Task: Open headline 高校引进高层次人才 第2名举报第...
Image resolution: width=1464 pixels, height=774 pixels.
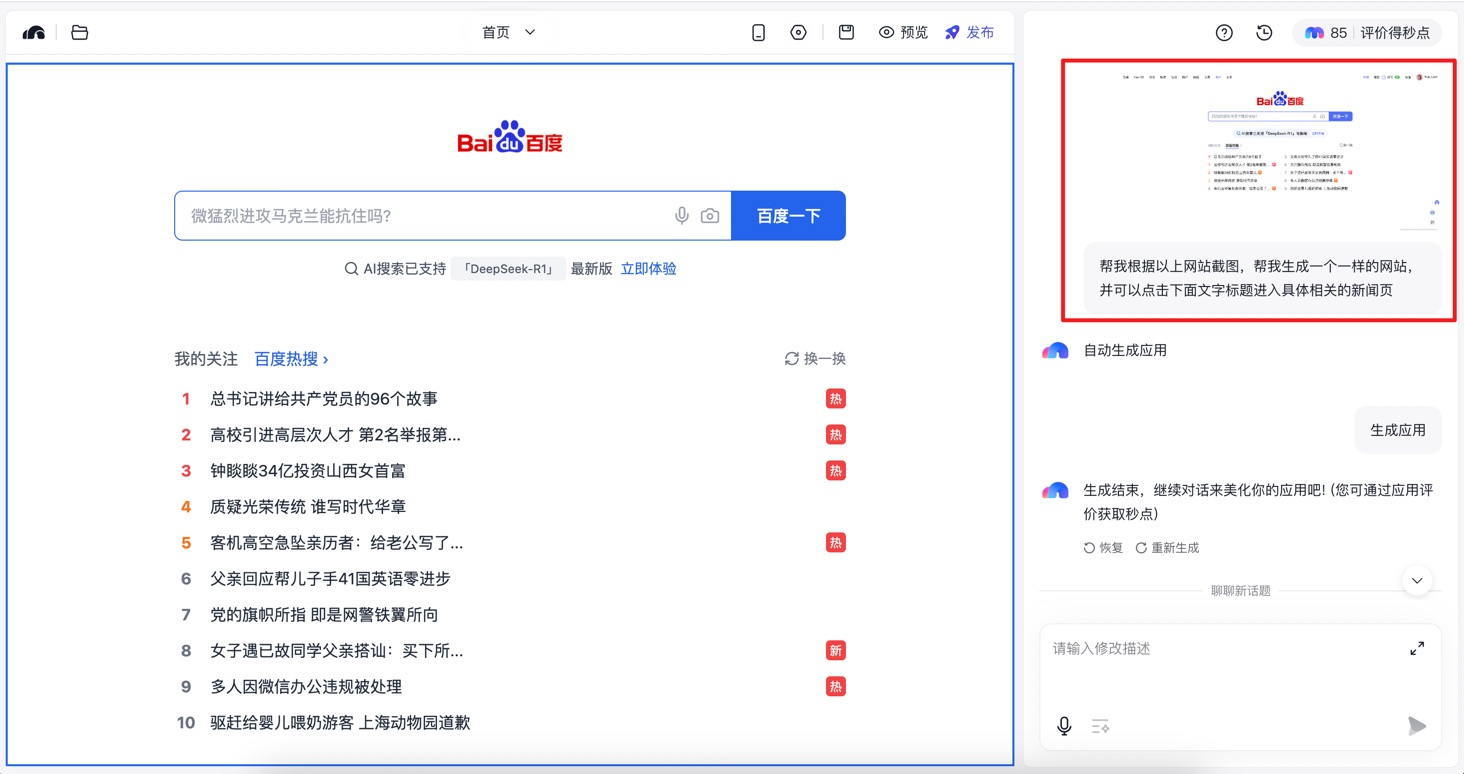Action: tap(336, 435)
